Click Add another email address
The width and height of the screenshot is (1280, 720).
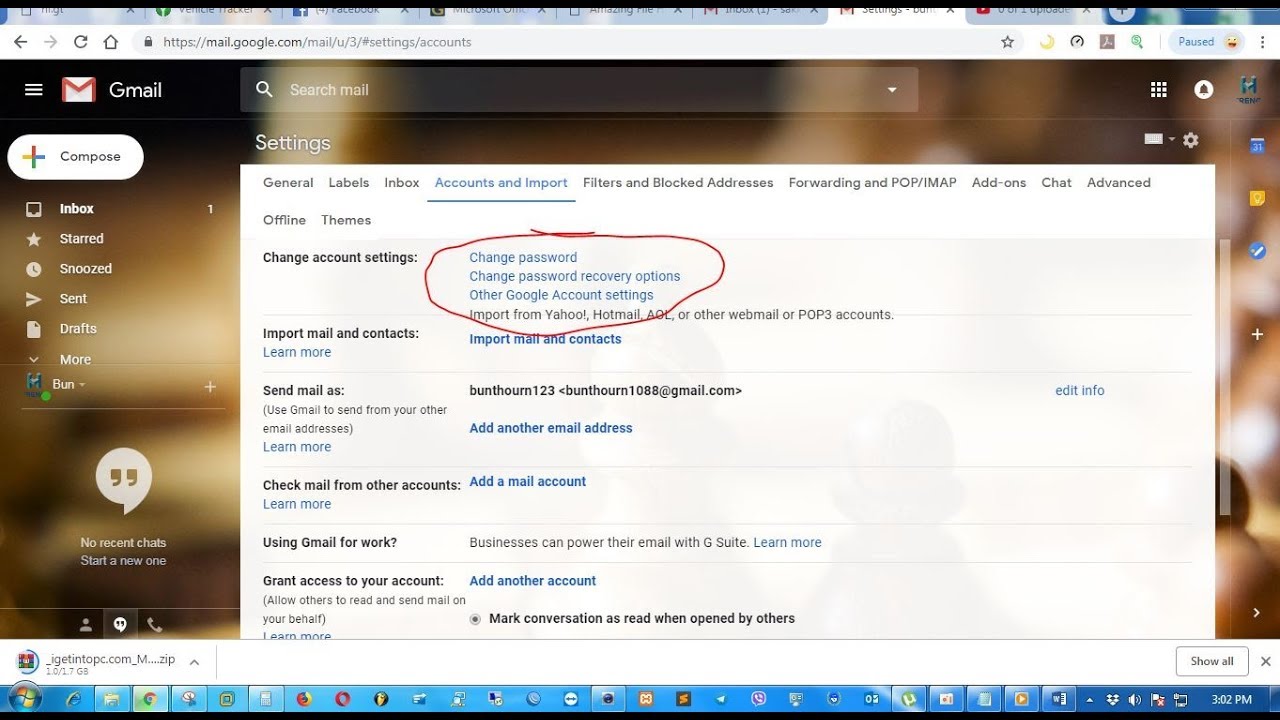tap(551, 428)
